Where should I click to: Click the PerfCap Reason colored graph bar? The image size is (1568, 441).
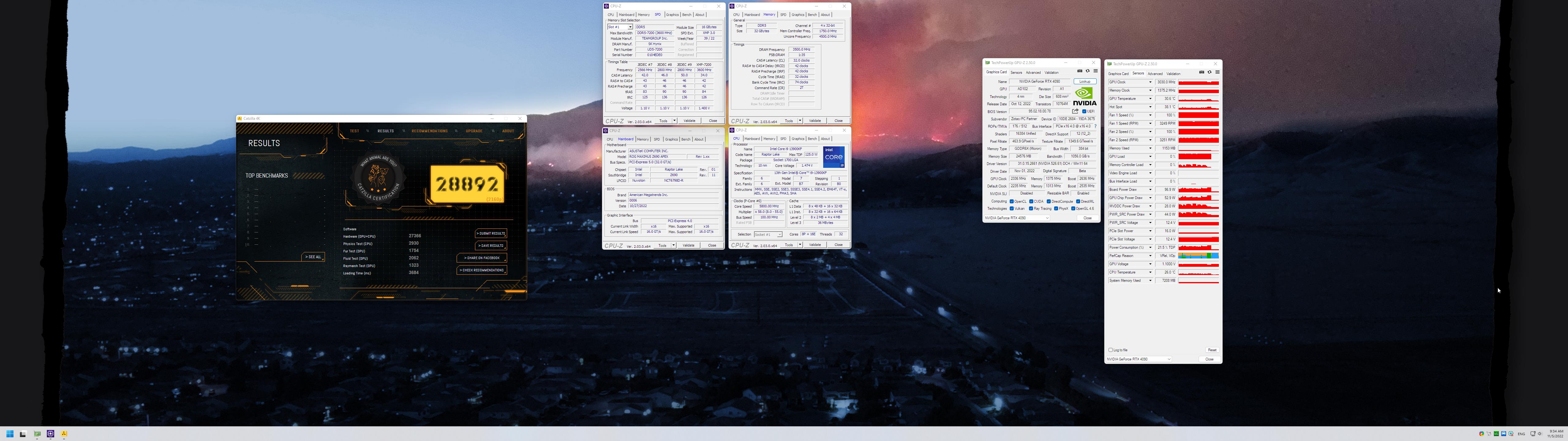(1199, 256)
